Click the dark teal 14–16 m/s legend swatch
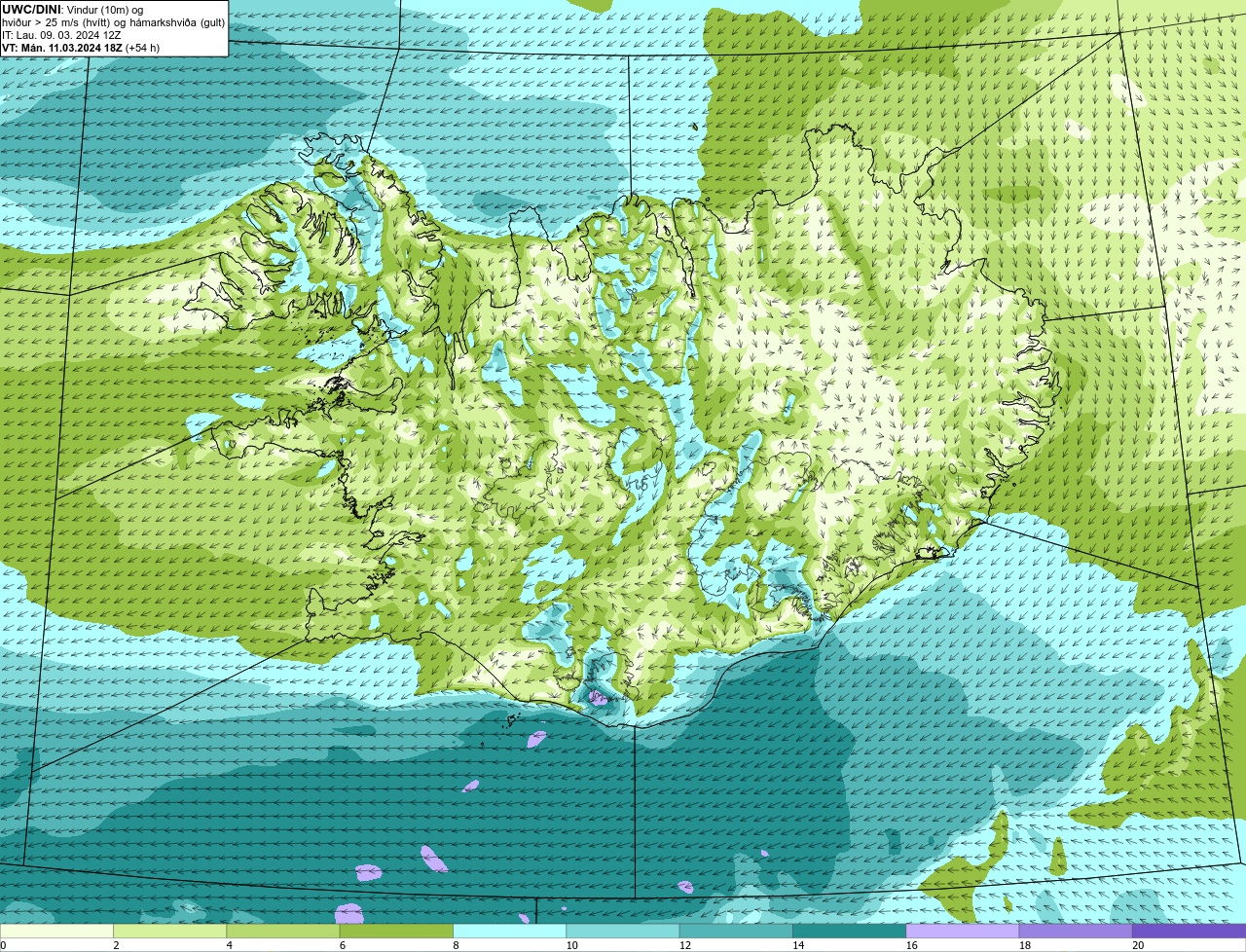Viewport: 1246px width, 952px height. pyautogui.click(x=850, y=932)
